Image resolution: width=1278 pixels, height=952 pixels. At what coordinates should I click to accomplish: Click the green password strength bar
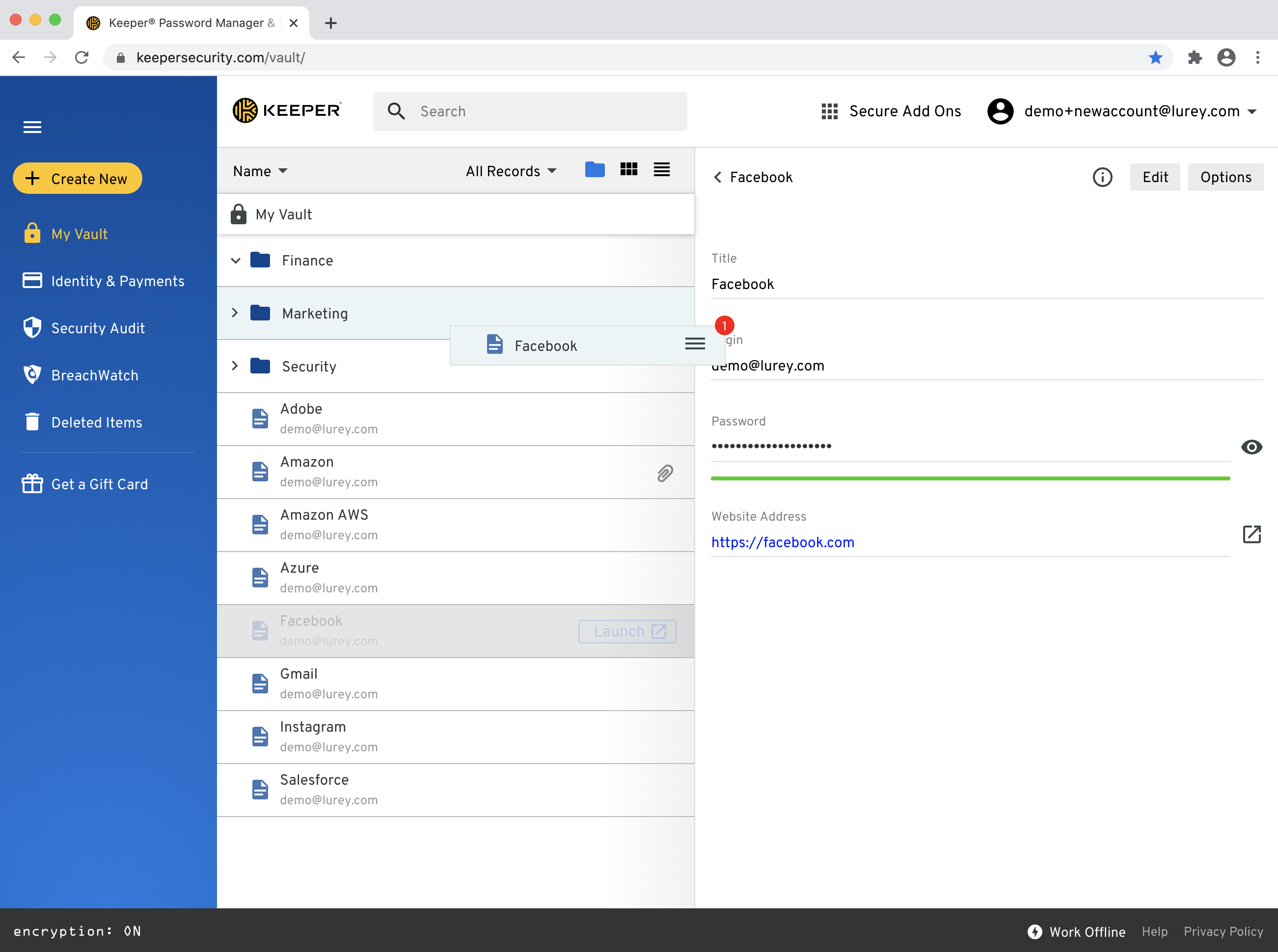[x=970, y=478]
